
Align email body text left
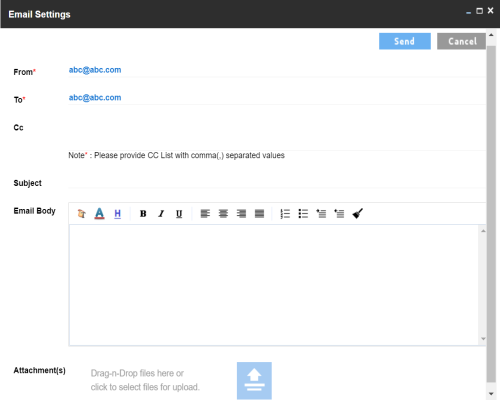pos(205,213)
